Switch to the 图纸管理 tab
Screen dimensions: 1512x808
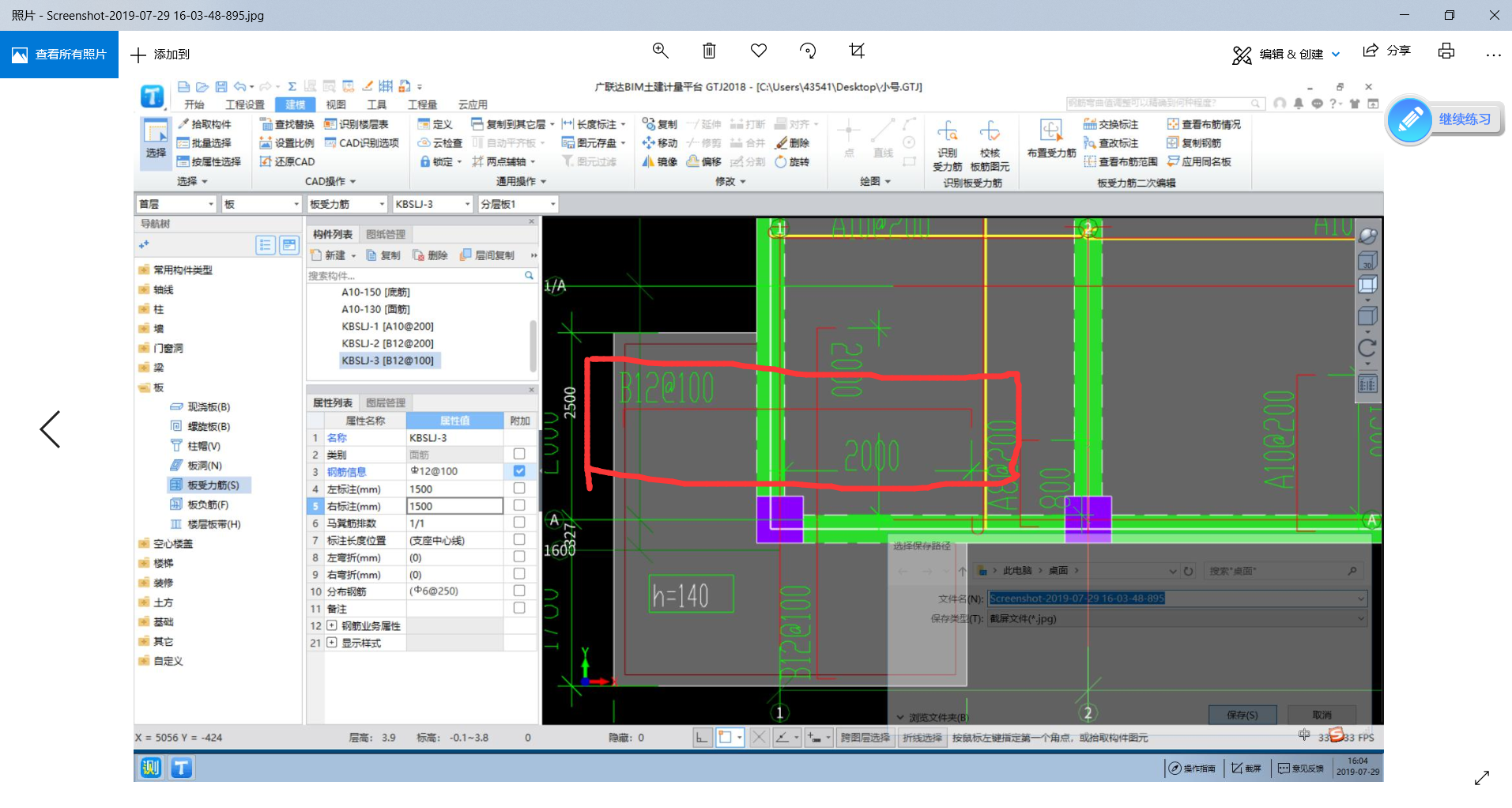point(385,234)
